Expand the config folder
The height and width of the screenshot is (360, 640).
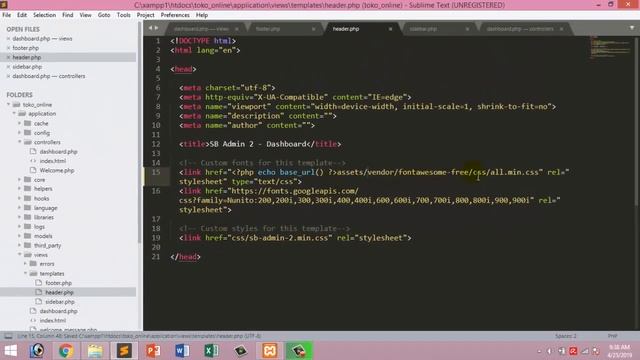coord(20,133)
